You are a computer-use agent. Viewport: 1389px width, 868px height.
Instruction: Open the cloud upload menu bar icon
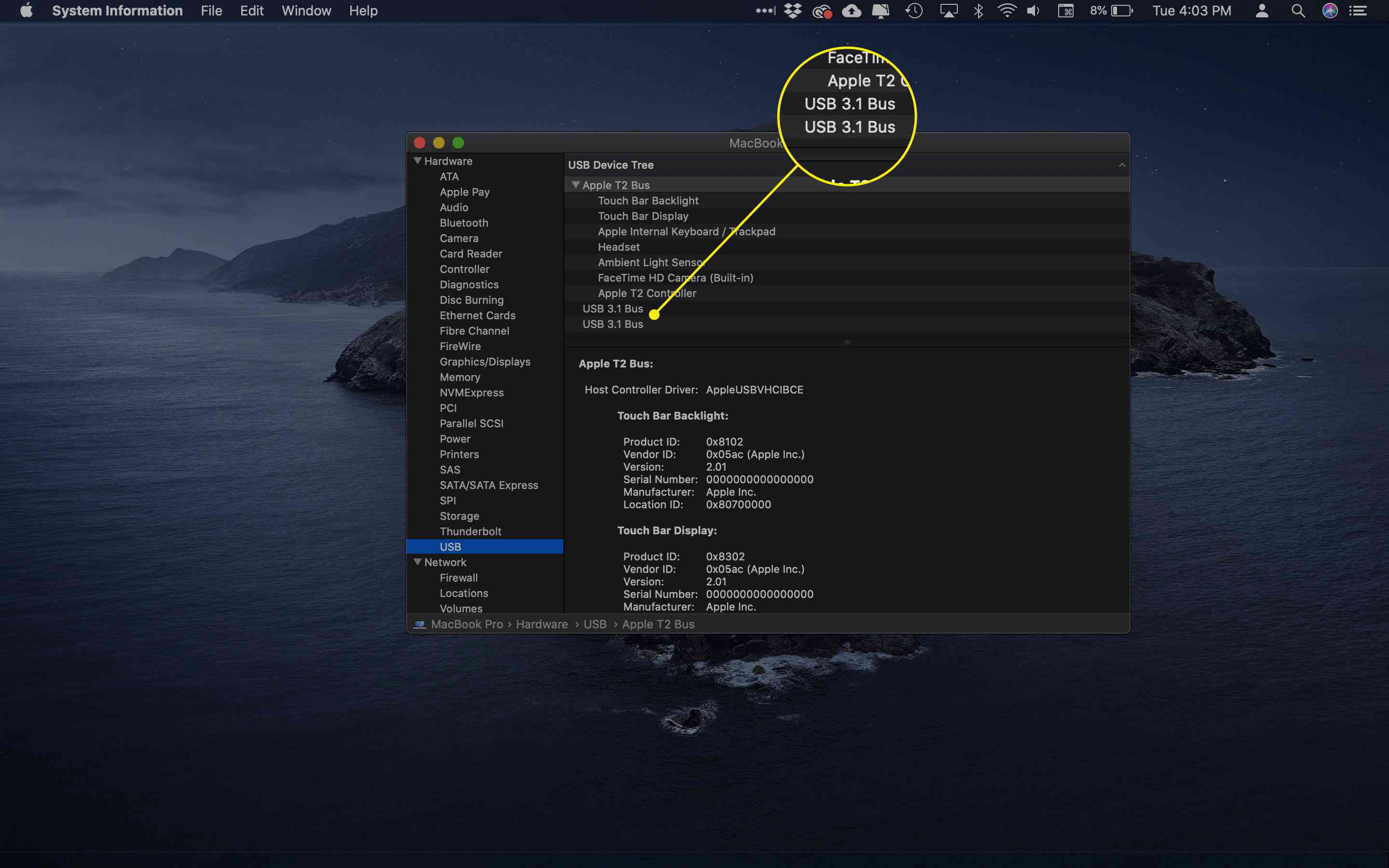851,11
